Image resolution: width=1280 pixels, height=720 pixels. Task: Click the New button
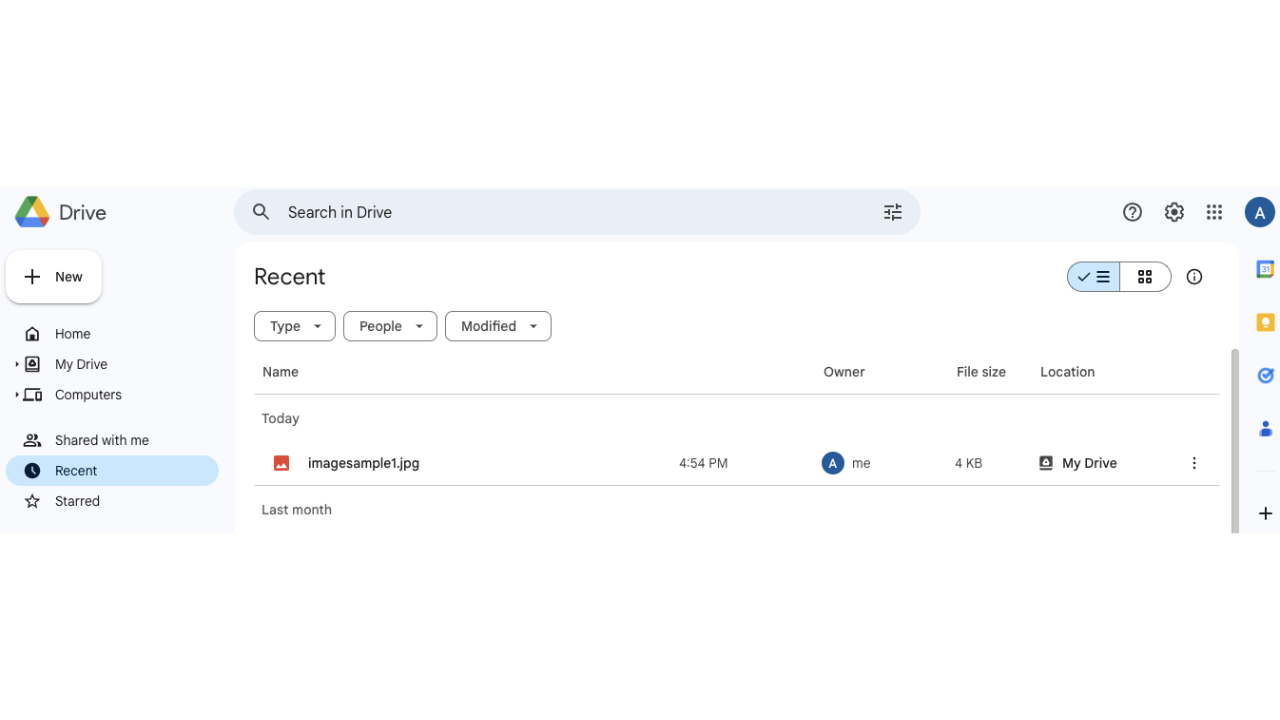[x=54, y=277]
